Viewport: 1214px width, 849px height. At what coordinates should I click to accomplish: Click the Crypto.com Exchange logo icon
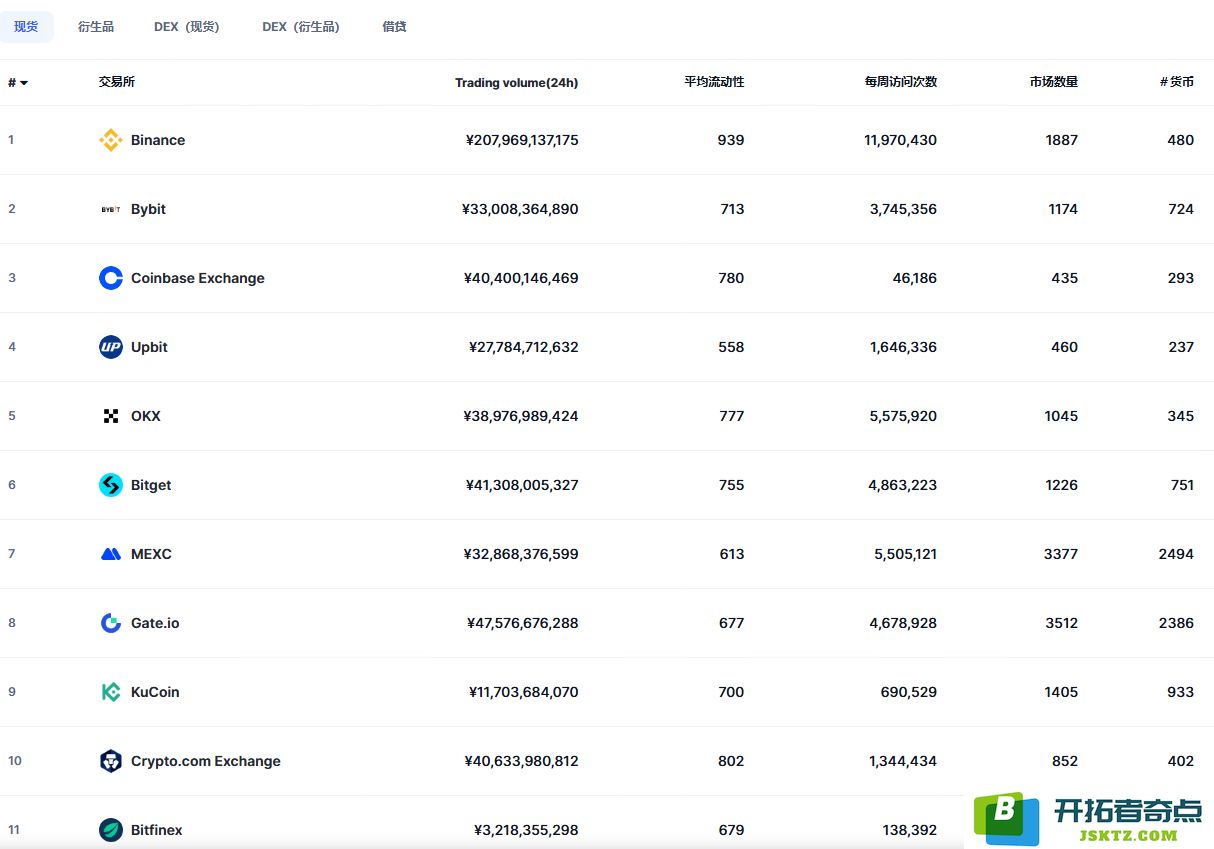[111, 761]
